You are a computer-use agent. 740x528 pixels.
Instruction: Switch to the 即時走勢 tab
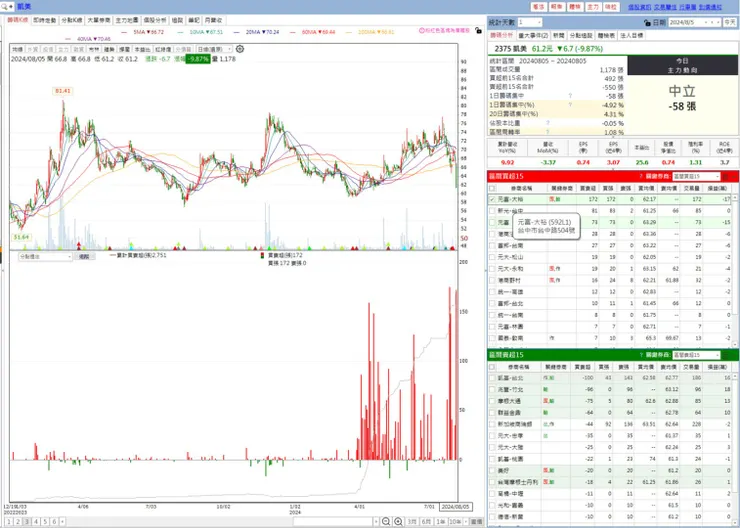click(45, 20)
